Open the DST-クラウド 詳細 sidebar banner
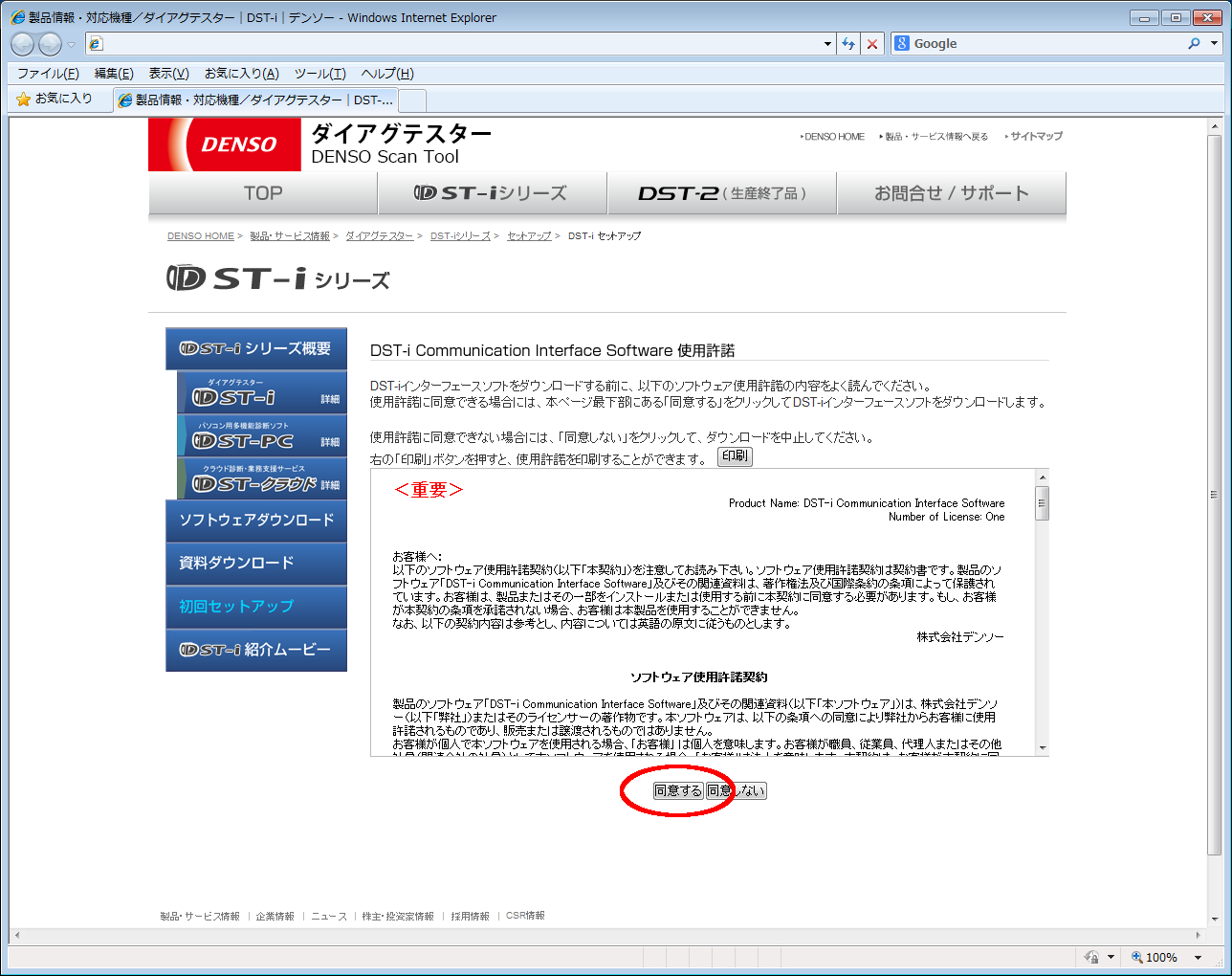 click(x=262, y=478)
